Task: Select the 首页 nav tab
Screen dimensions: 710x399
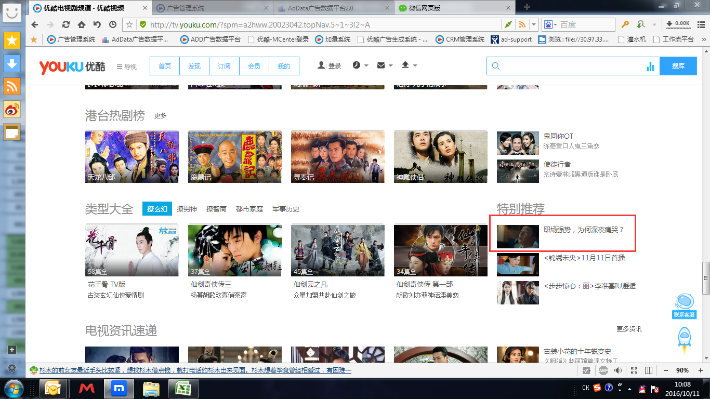Action: pos(164,66)
